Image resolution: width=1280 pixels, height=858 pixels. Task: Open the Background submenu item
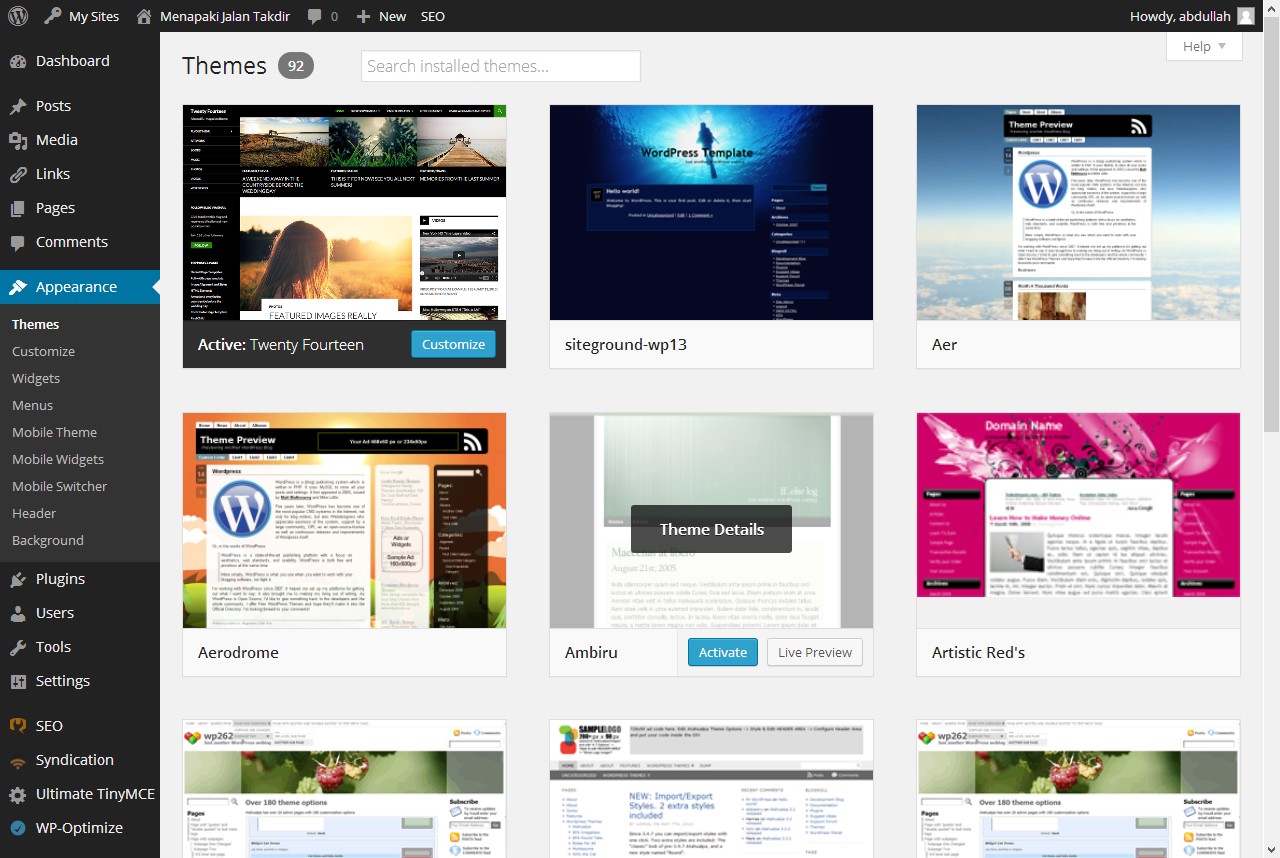(47, 540)
